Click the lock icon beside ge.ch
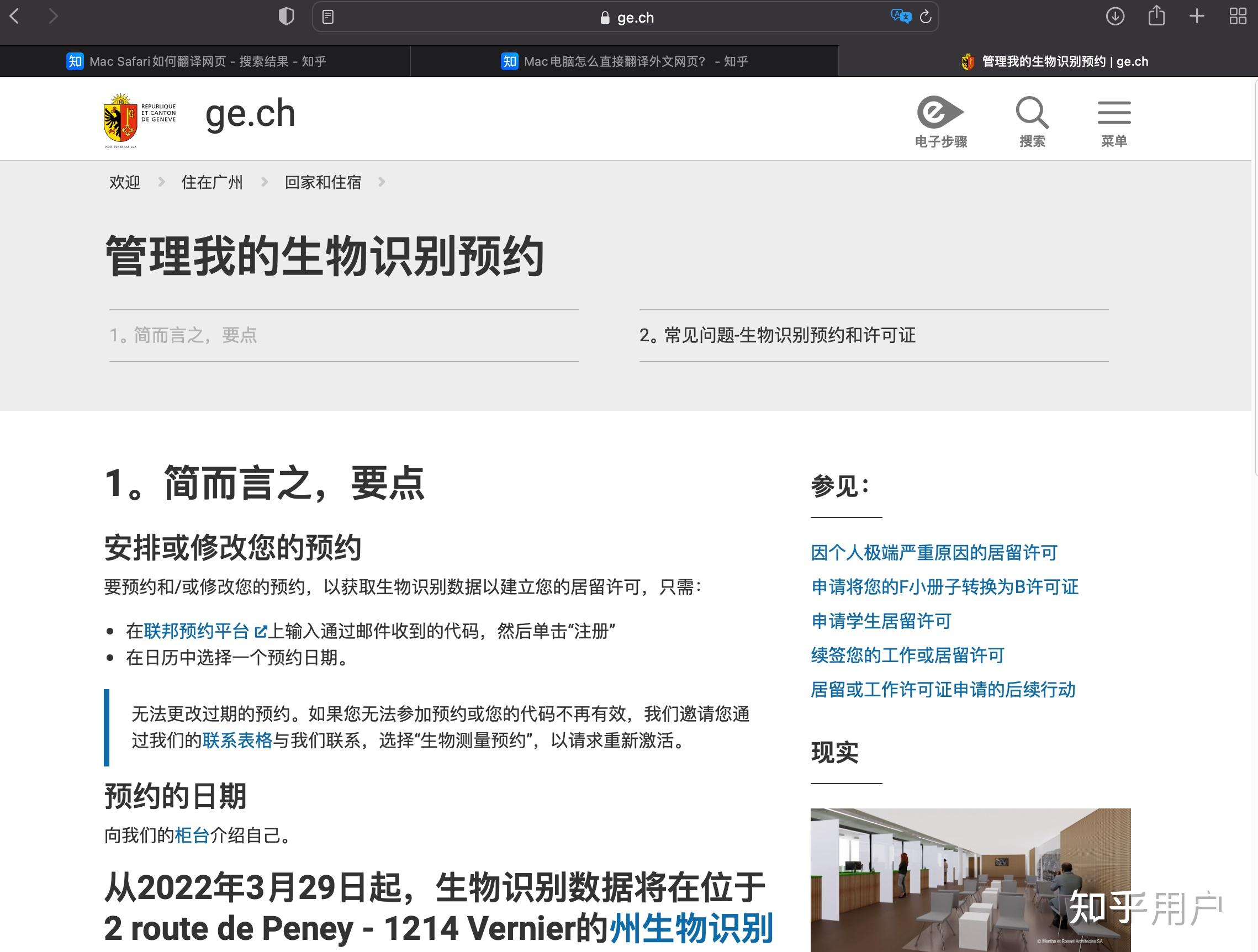This screenshot has width=1258, height=952. coord(605,18)
